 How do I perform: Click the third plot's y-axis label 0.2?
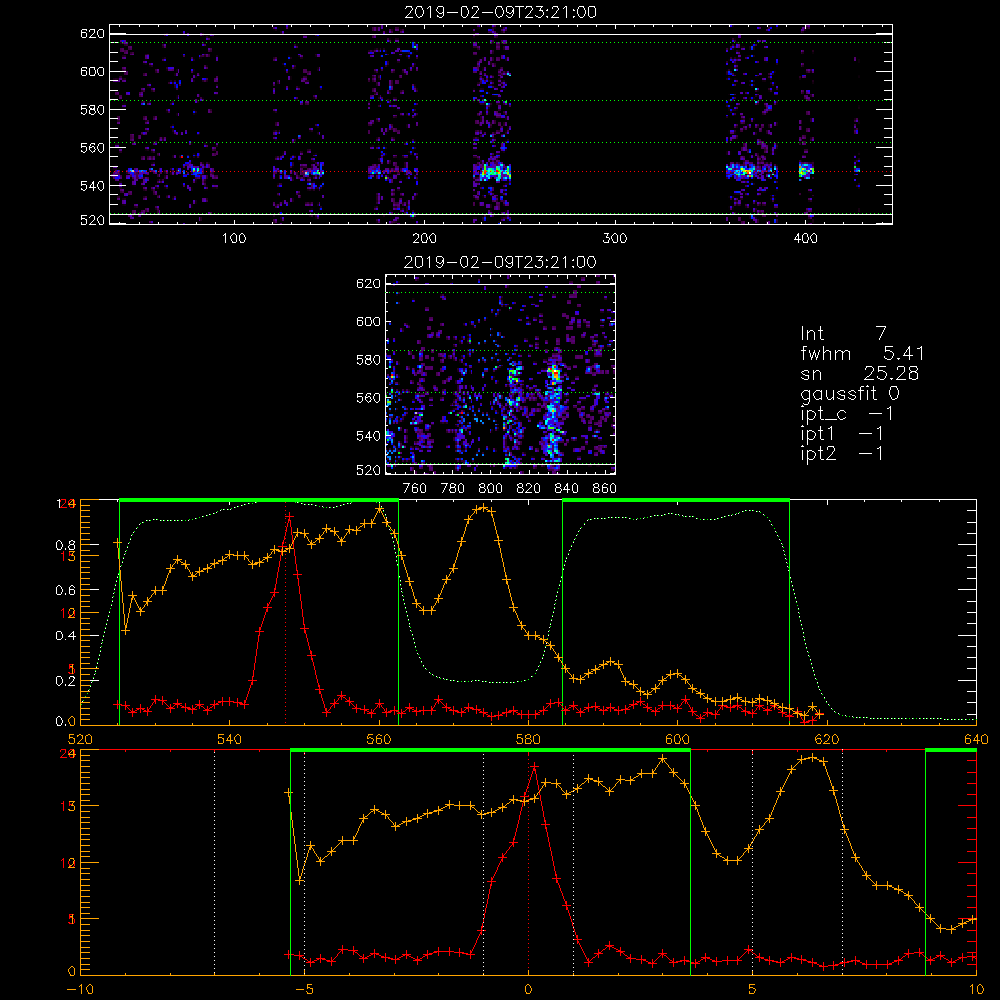click(66, 680)
